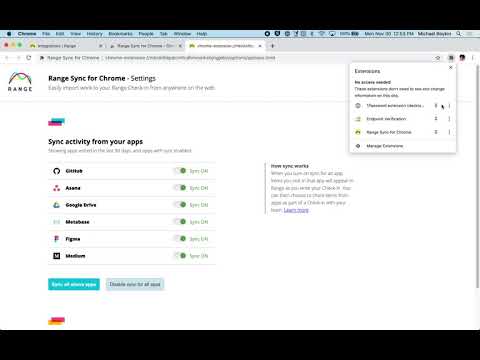The image size is (480, 360).
Task: Switch to the first Range browser tab
Action: click(66, 46)
